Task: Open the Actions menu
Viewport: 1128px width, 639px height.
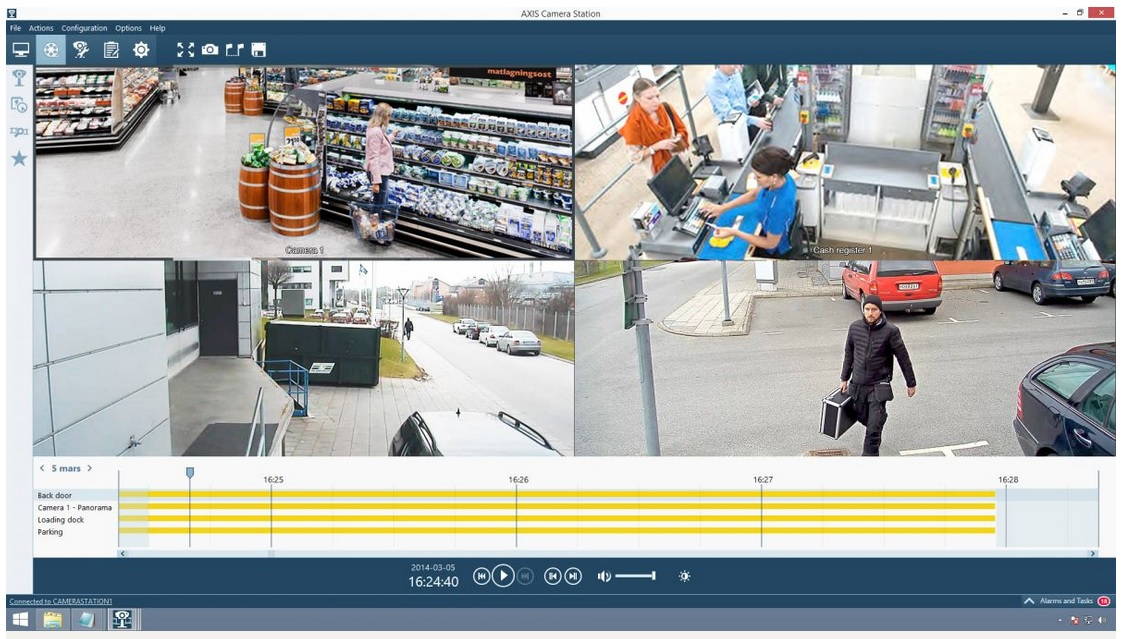Action: [41, 28]
